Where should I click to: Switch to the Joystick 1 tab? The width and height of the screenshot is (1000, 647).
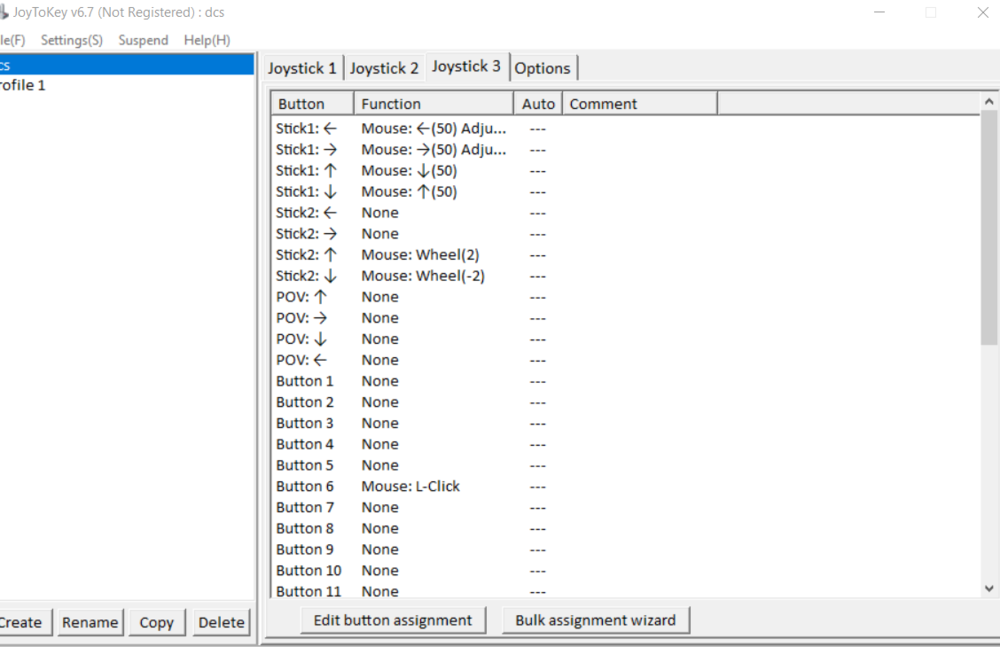point(302,68)
